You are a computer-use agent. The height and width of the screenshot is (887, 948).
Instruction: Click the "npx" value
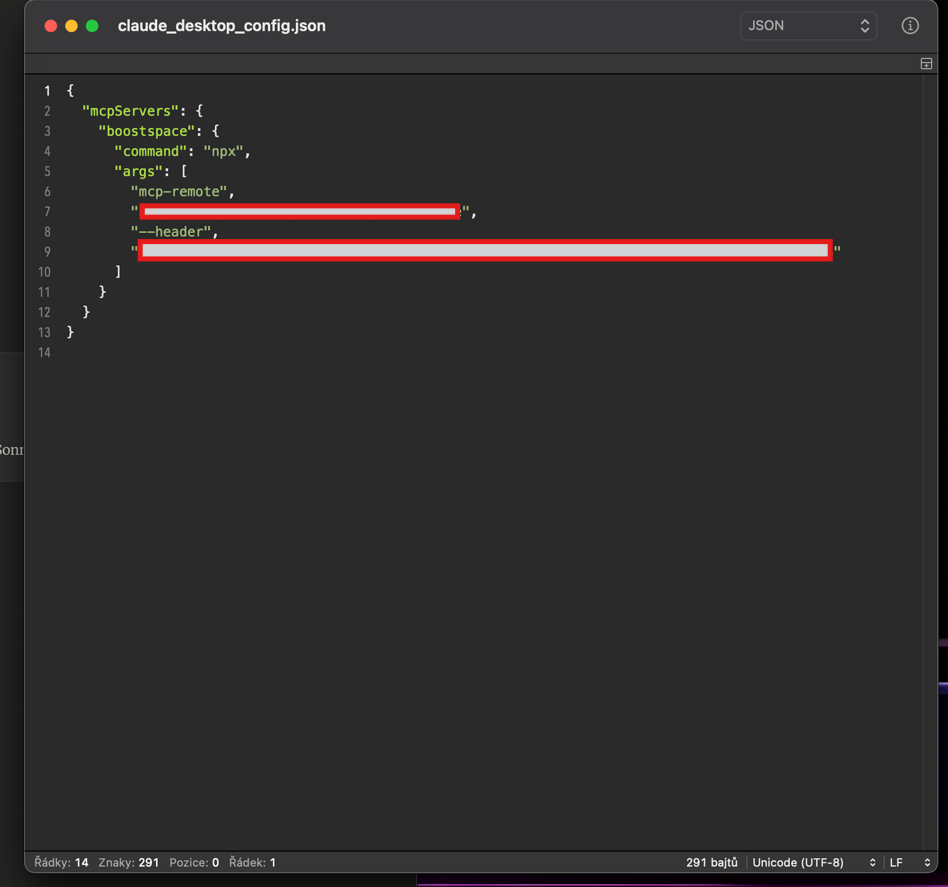coord(223,151)
